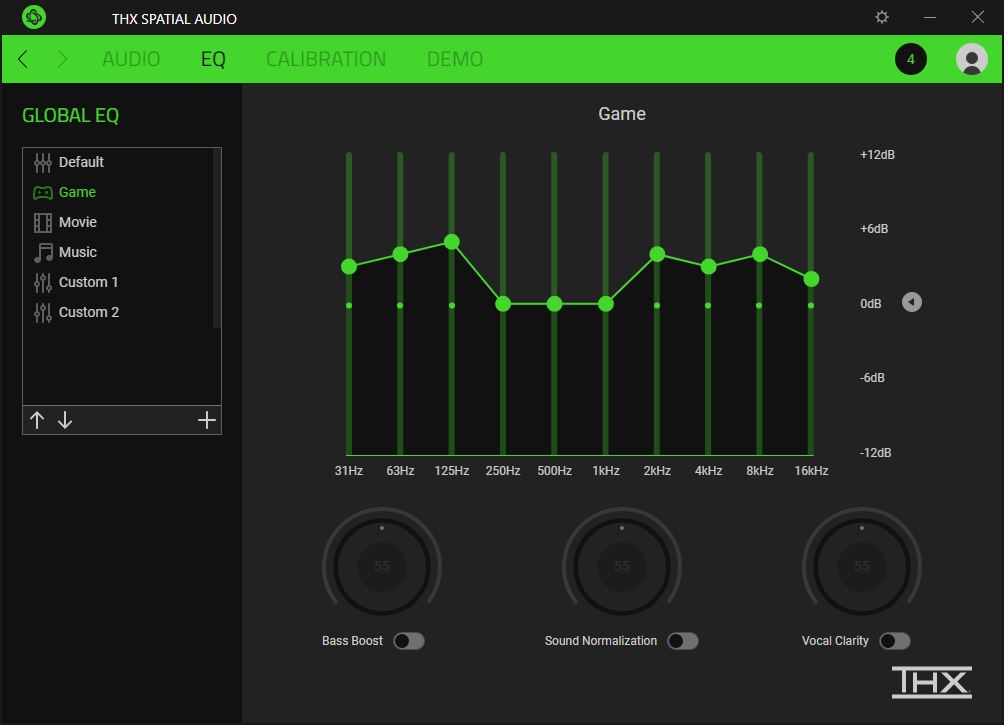
Task: Open the CALIBRATION tab
Action: pos(326,59)
